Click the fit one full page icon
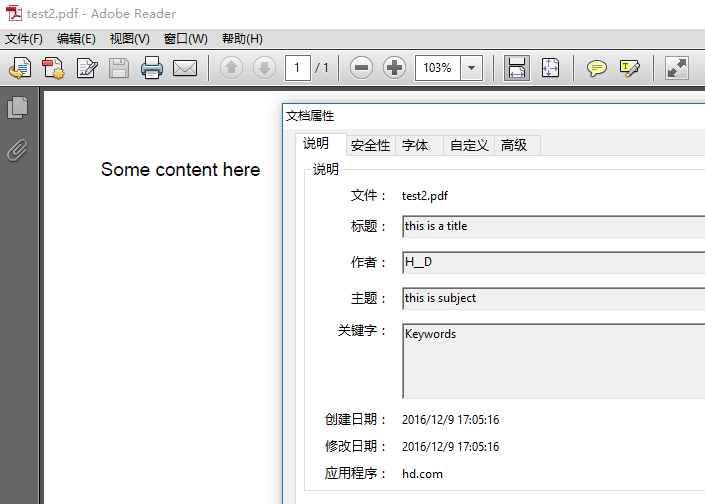Screen dimensions: 705x504 (550, 68)
